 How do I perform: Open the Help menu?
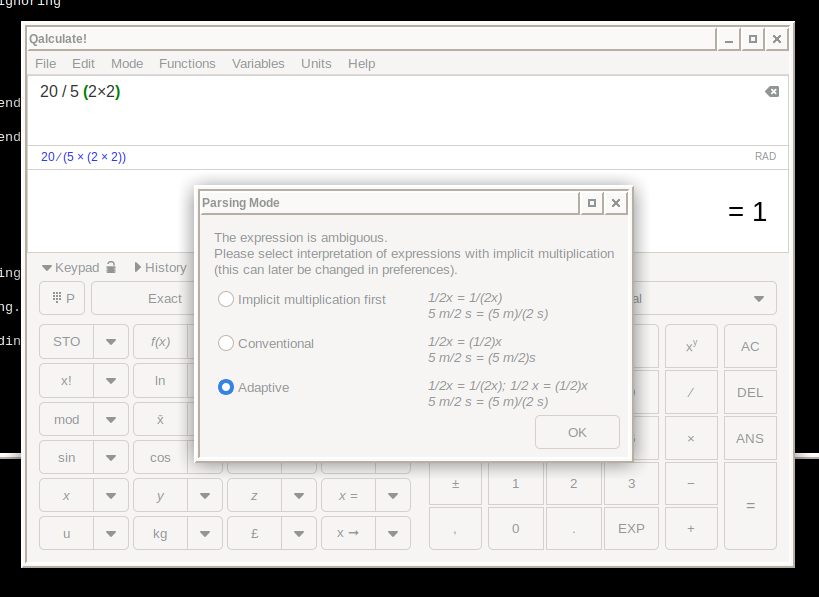pyautogui.click(x=361, y=64)
